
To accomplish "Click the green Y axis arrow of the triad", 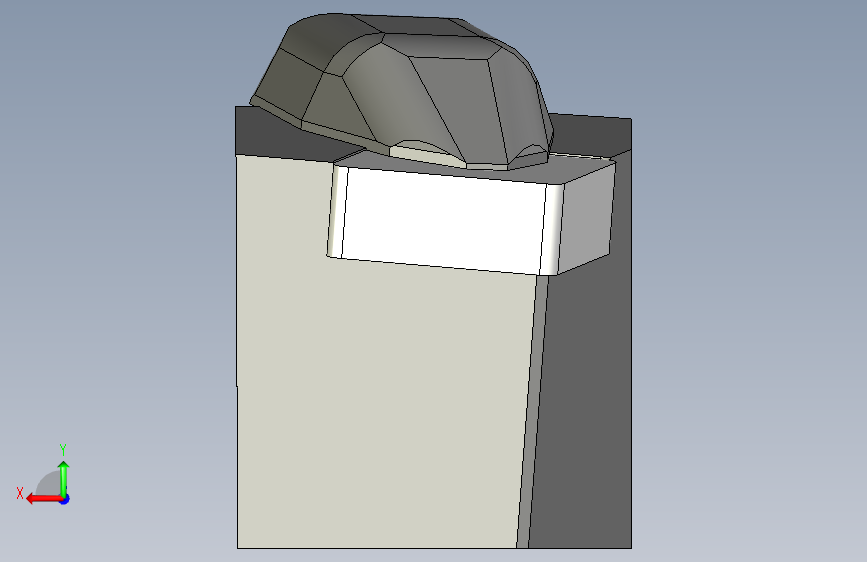I will click(x=64, y=478).
